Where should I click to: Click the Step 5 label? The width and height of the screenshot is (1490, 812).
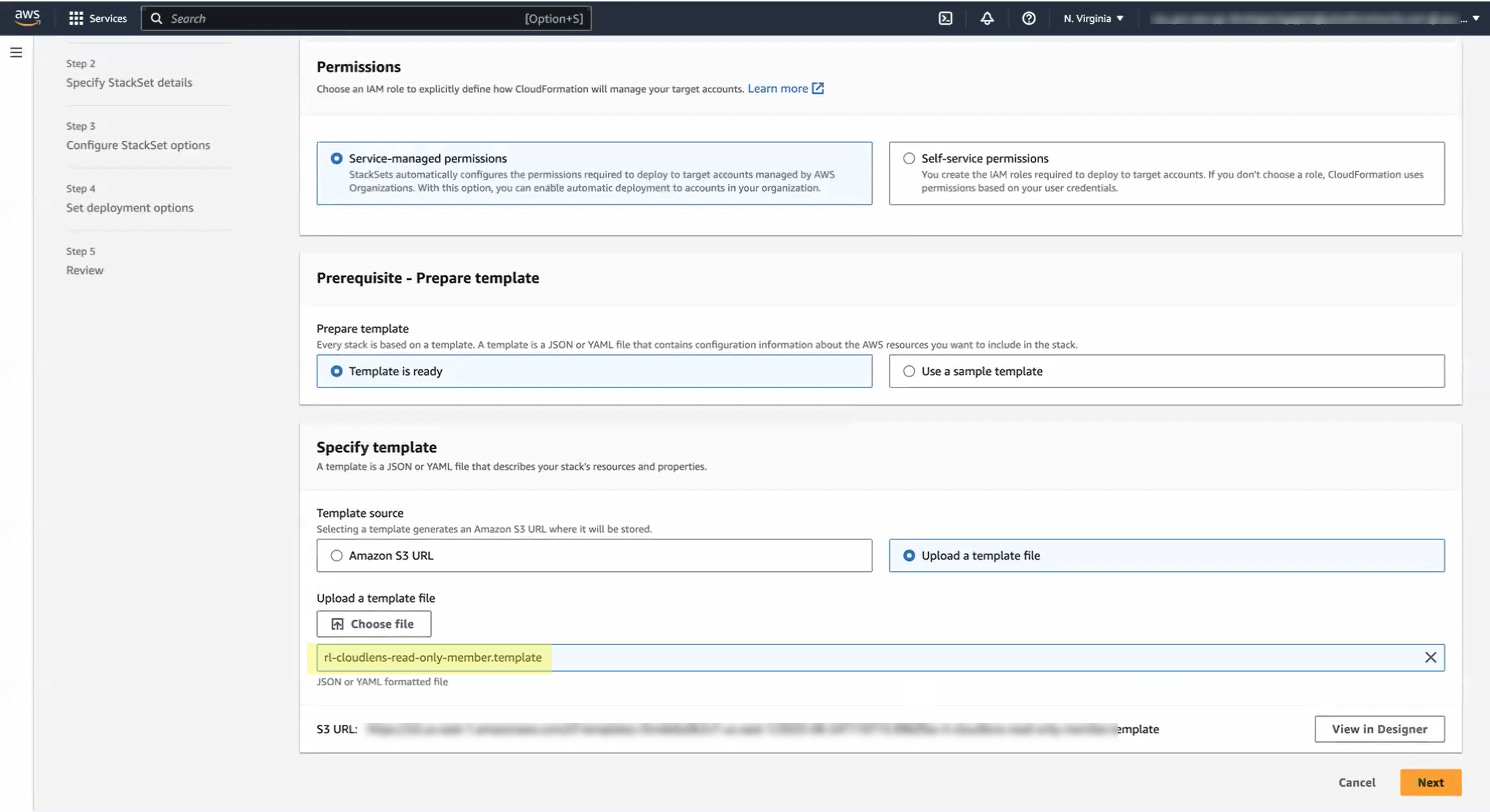click(81, 251)
